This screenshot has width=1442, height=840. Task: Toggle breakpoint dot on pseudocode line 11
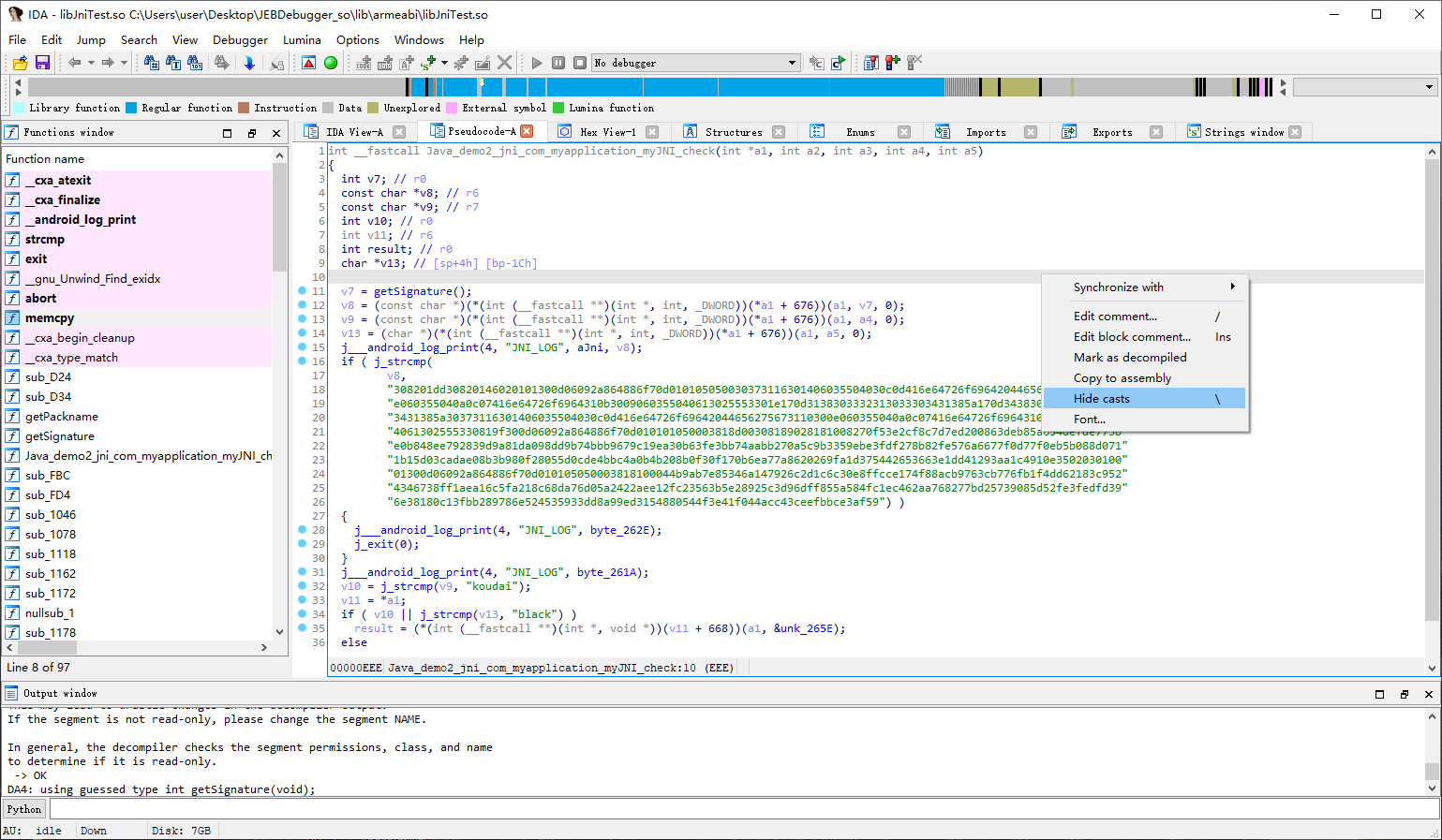click(x=302, y=291)
